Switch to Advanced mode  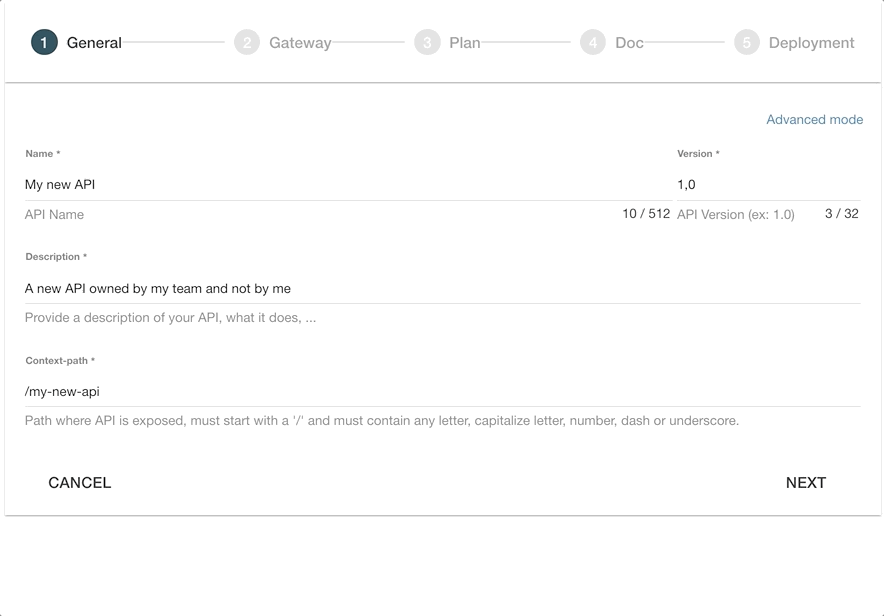[x=815, y=119]
